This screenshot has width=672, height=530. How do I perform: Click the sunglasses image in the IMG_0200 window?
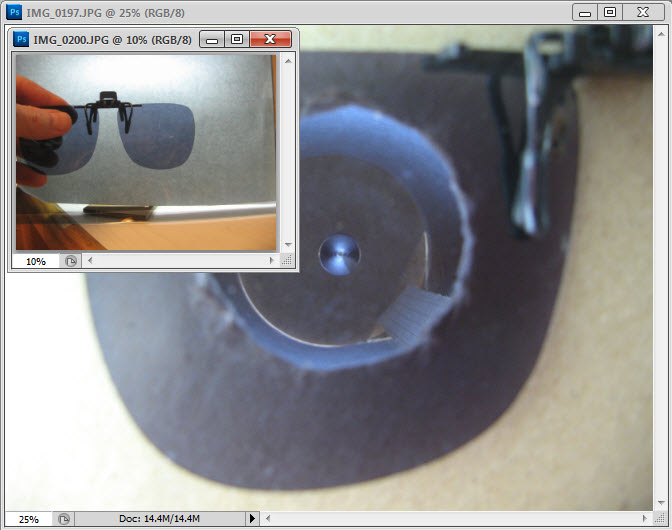coord(146,152)
